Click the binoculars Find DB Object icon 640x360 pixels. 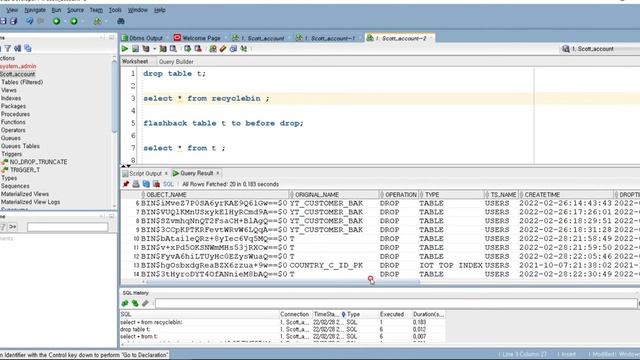[121, 21]
